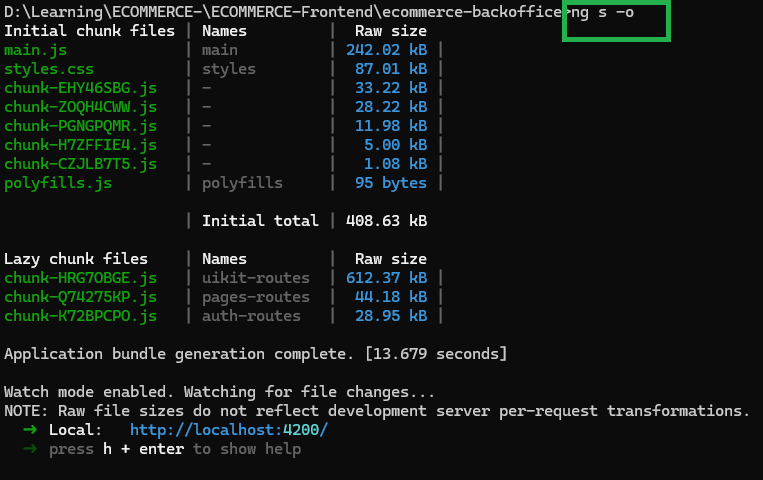Click the polyfills.js file name

tap(58, 183)
